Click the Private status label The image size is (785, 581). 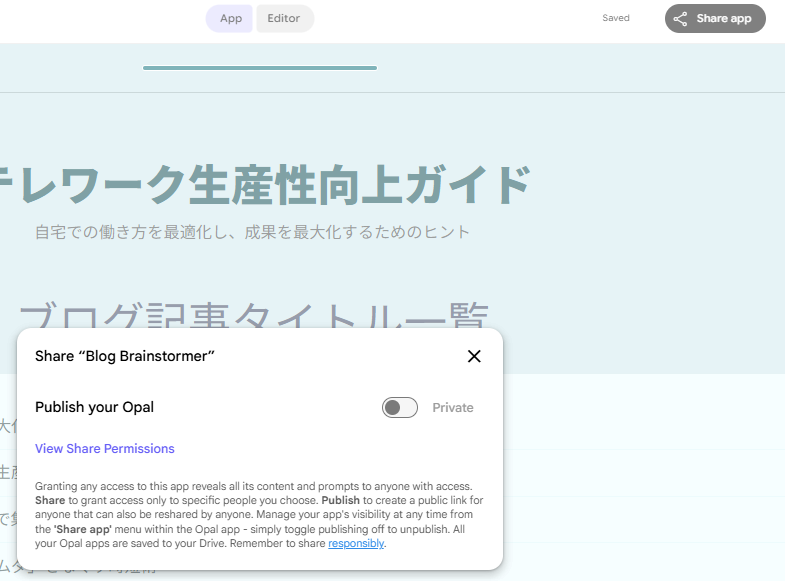click(453, 408)
